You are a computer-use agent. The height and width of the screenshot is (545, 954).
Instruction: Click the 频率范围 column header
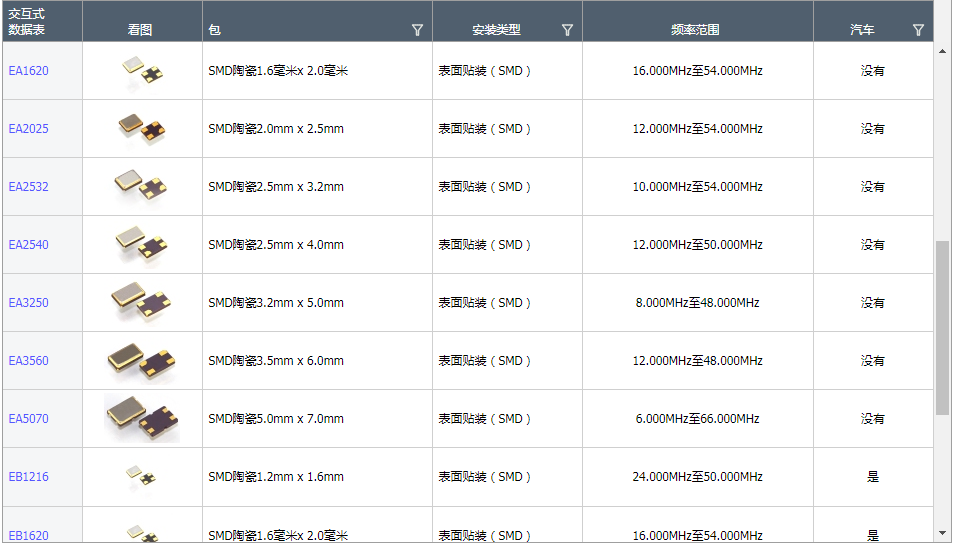click(x=696, y=30)
